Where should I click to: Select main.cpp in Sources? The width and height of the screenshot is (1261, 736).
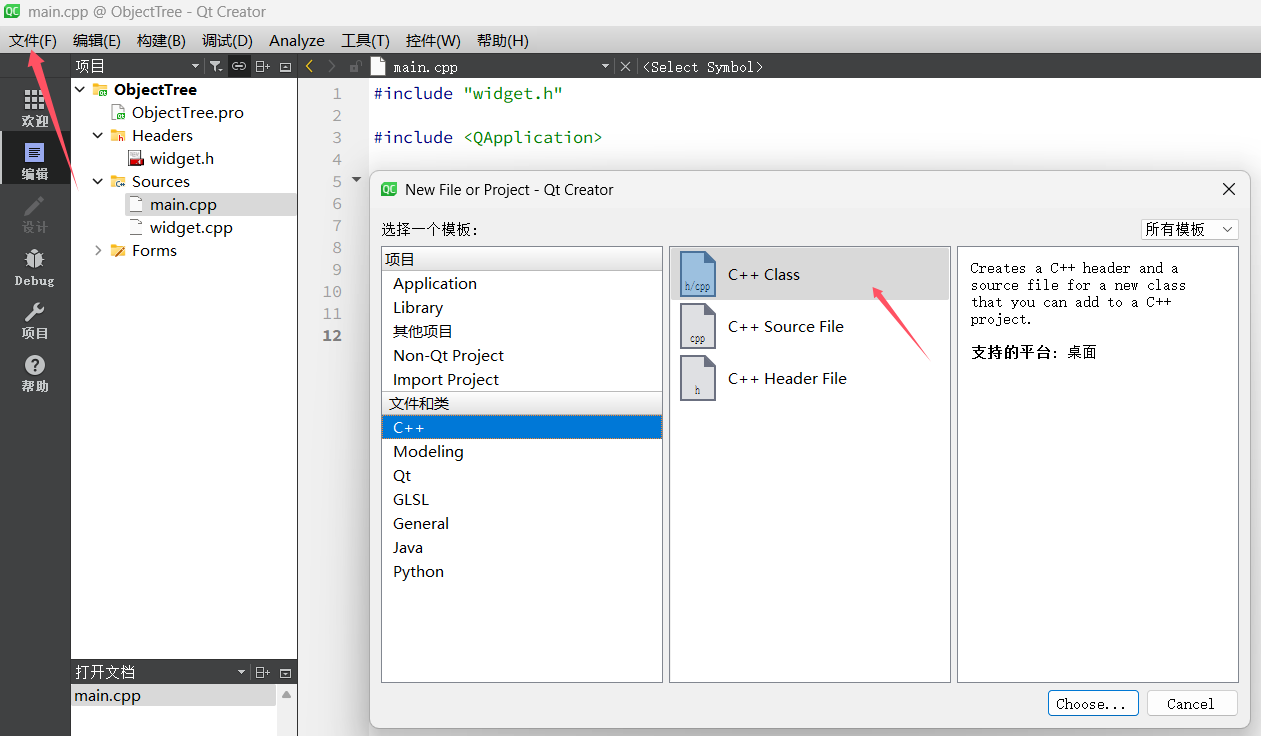pos(183,204)
